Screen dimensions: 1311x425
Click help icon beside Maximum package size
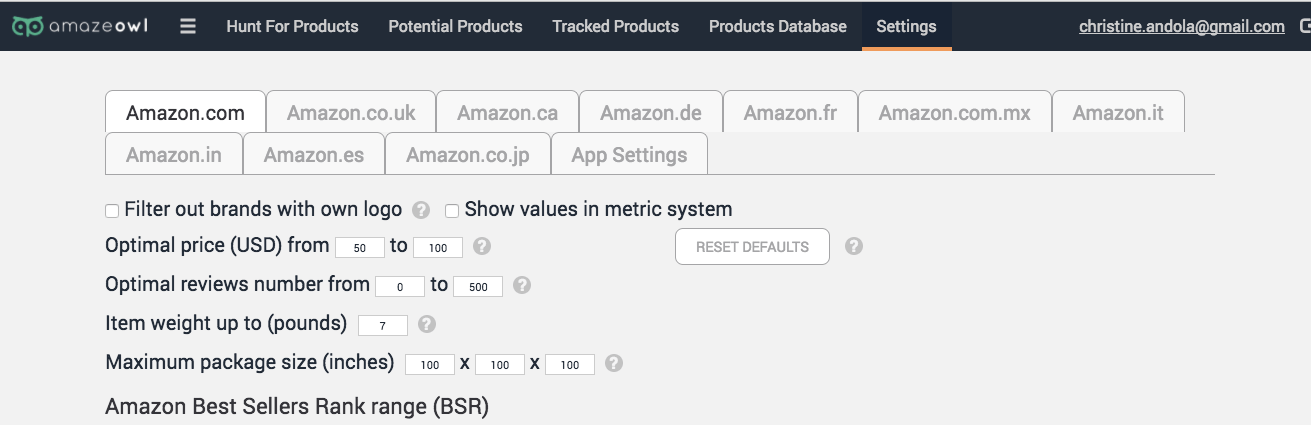pos(614,363)
